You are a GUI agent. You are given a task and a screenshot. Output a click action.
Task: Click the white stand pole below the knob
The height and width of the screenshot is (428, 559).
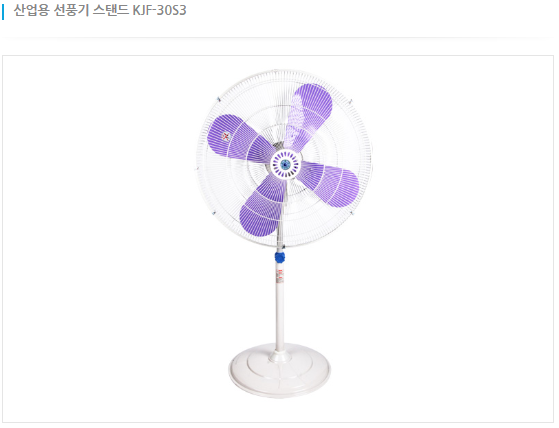click(x=280, y=306)
